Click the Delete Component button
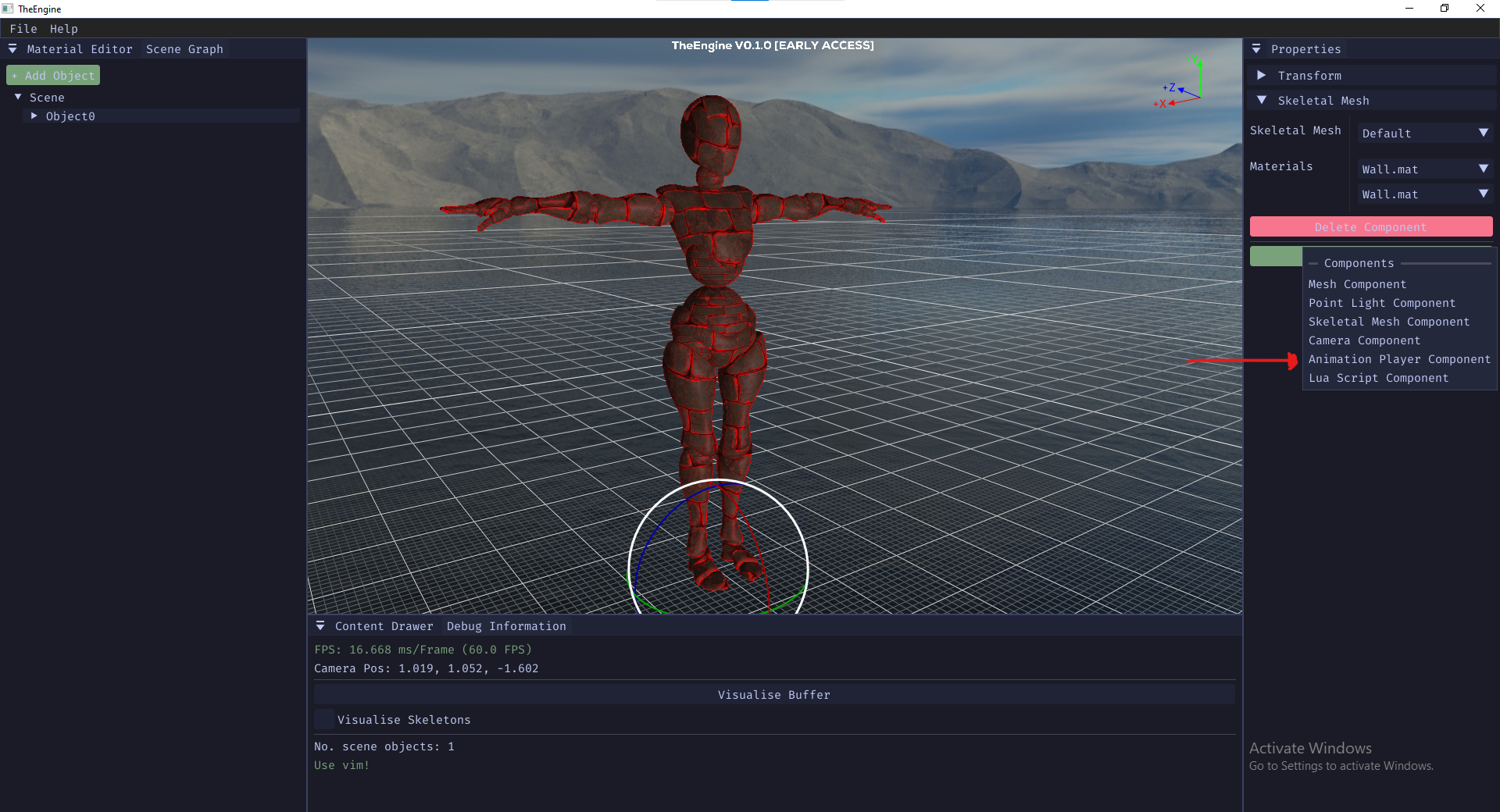Screen dimensions: 1500x812 click(x=1371, y=227)
